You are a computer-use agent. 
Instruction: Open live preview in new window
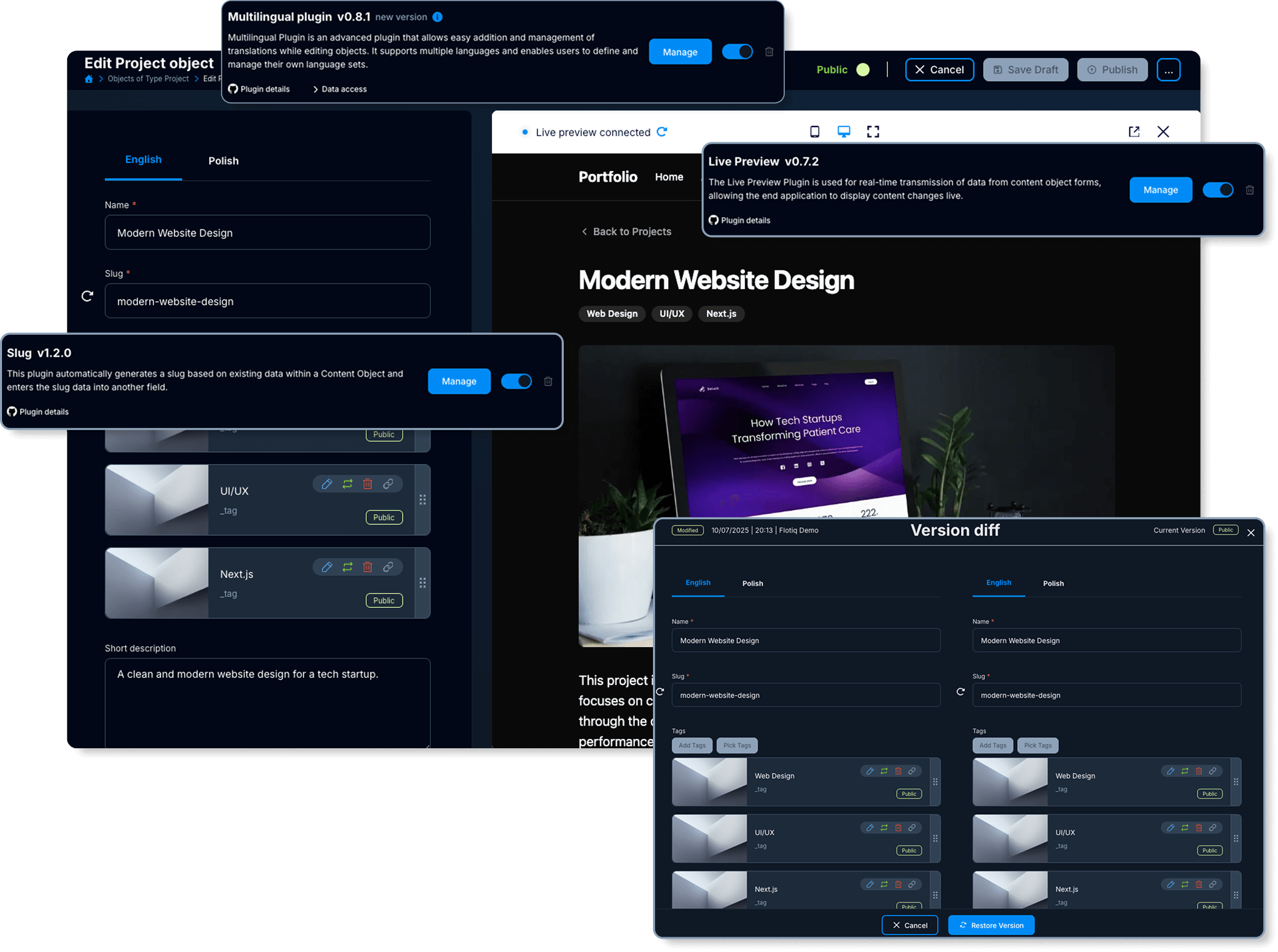1134,132
